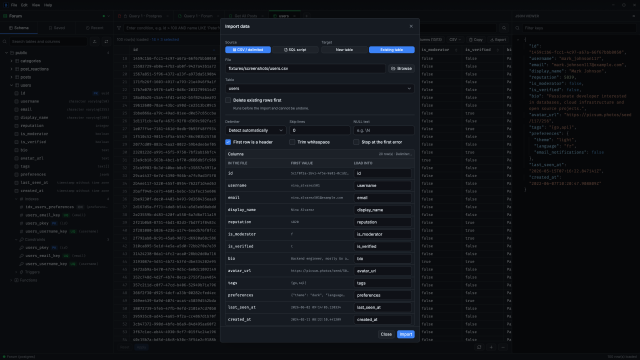Choose Existing table as the import target

391,50
